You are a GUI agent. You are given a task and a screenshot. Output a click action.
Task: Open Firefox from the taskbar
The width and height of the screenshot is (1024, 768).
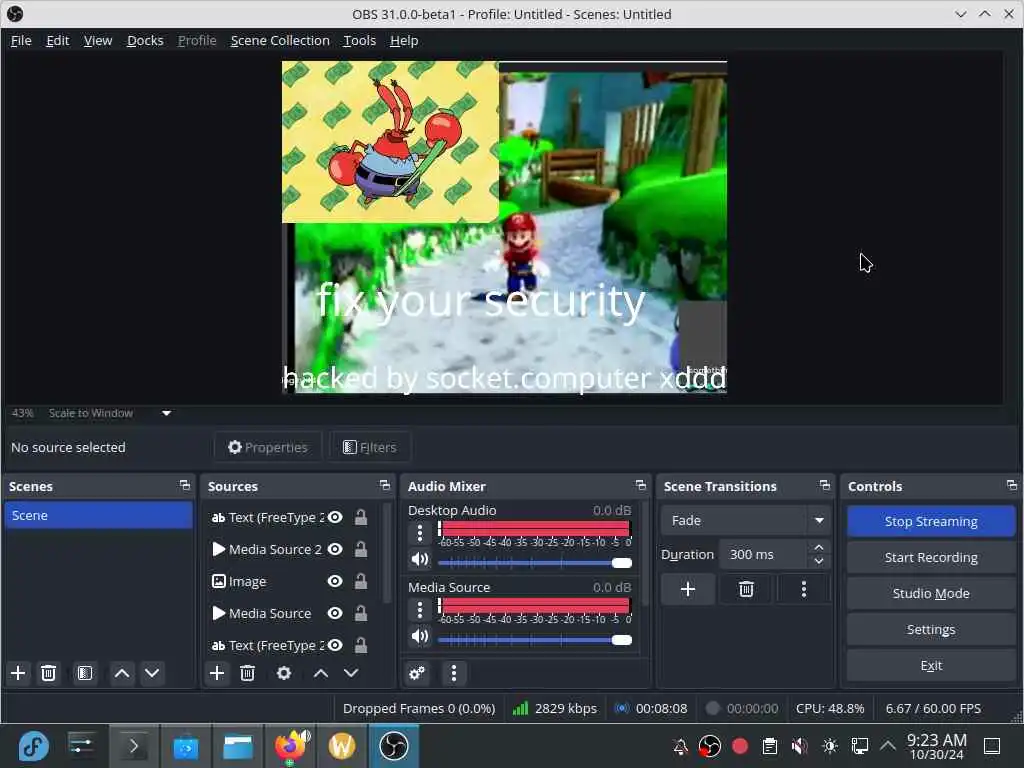[x=290, y=746]
